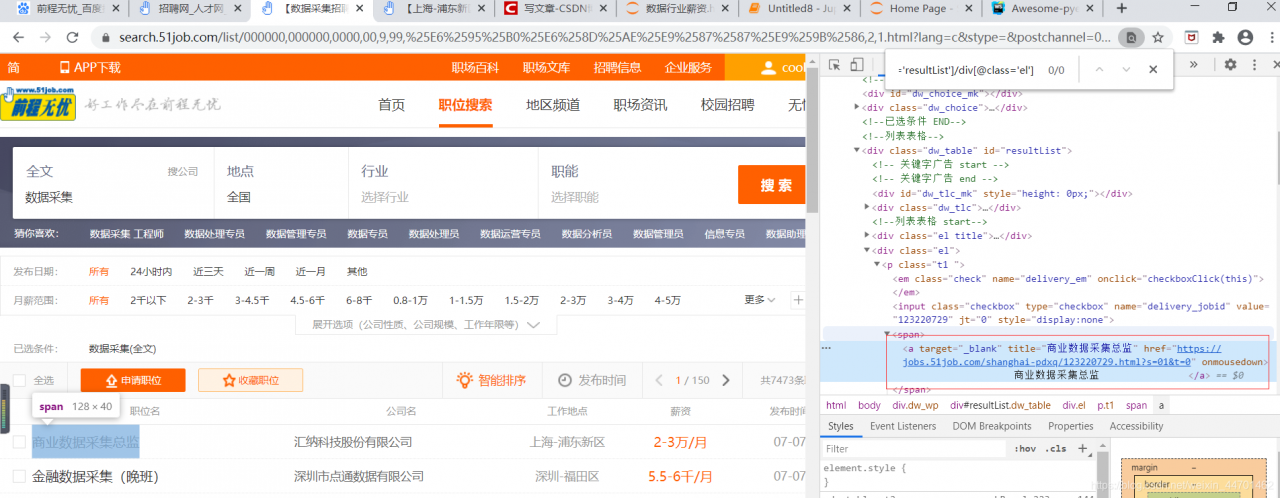Select the 24小时内 publish date filter
The image size is (1280, 498).
tap(151, 271)
